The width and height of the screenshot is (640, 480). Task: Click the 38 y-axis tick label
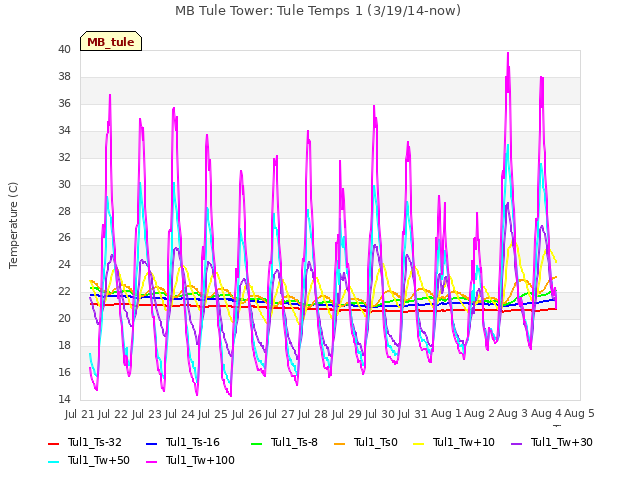[x=64, y=77]
